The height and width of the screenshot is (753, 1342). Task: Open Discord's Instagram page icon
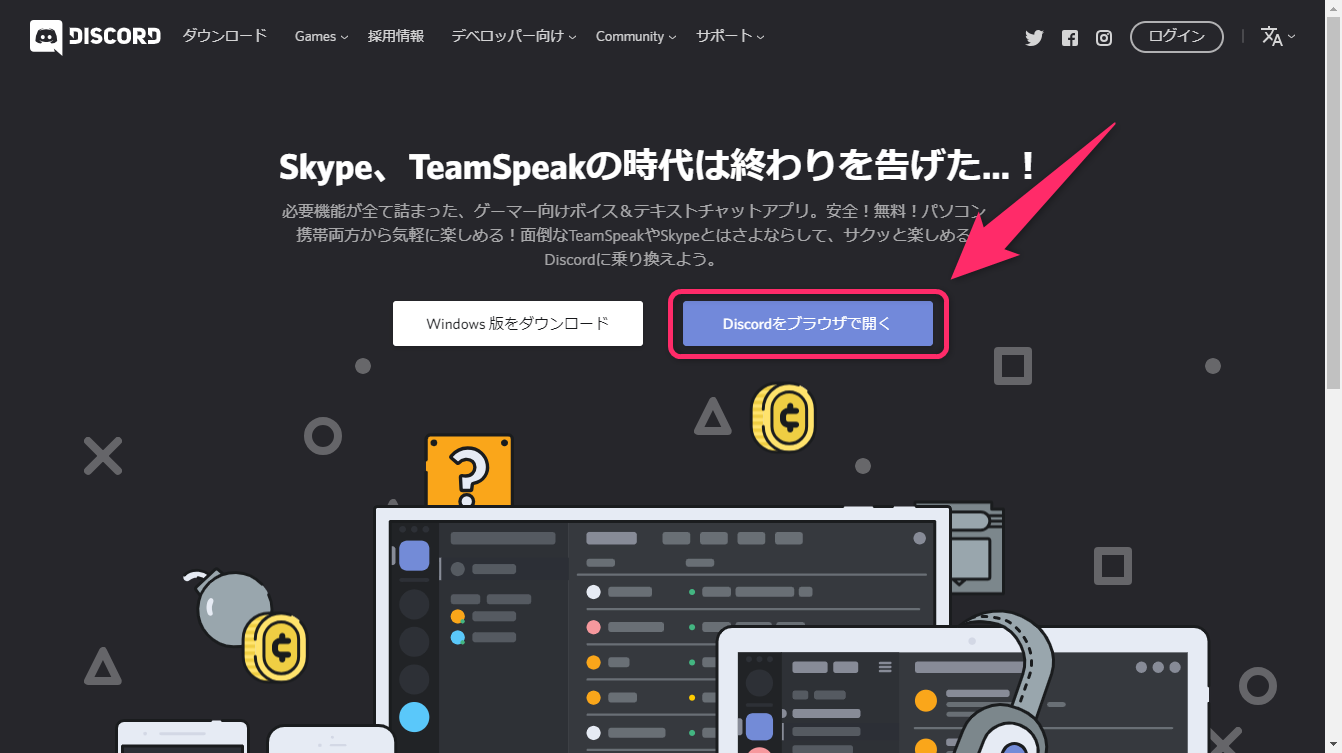[x=1104, y=38]
